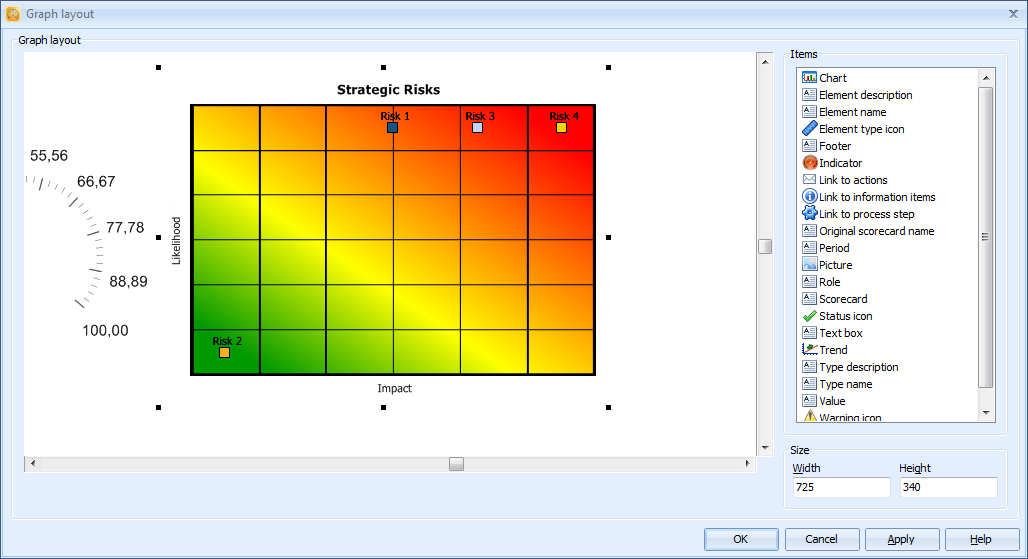Select the Indicator gauge icon

tap(810, 163)
